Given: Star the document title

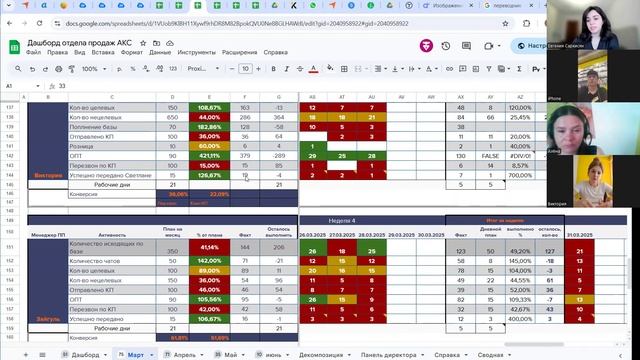Looking at the screenshot, I should pyautogui.click(x=143, y=43).
